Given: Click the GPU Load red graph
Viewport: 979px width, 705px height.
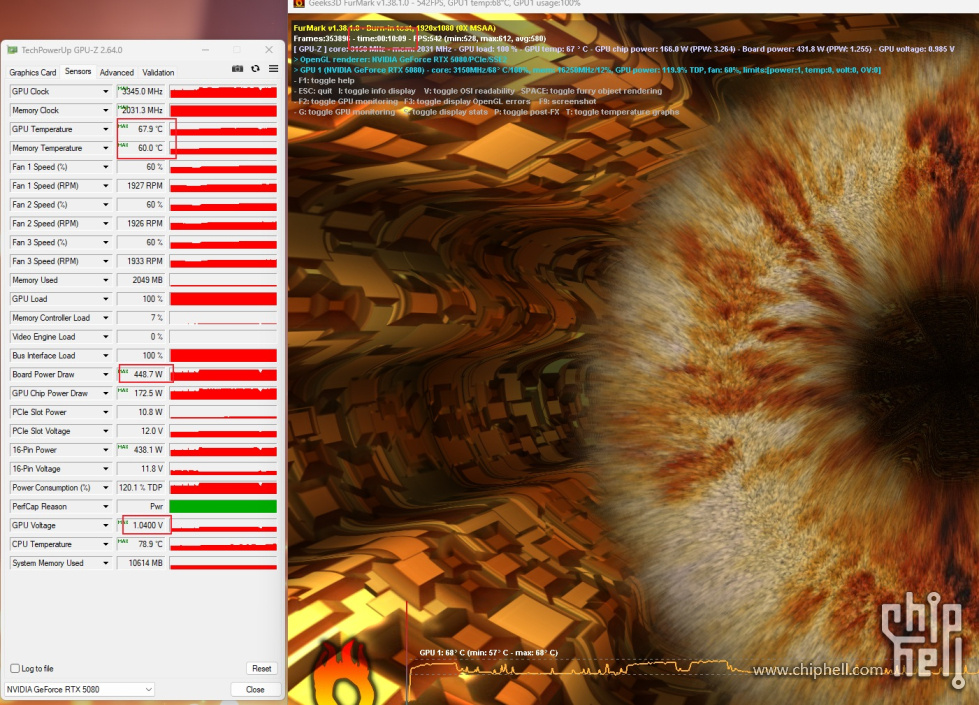Looking at the screenshot, I should pyautogui.click(x=223, y=299).
